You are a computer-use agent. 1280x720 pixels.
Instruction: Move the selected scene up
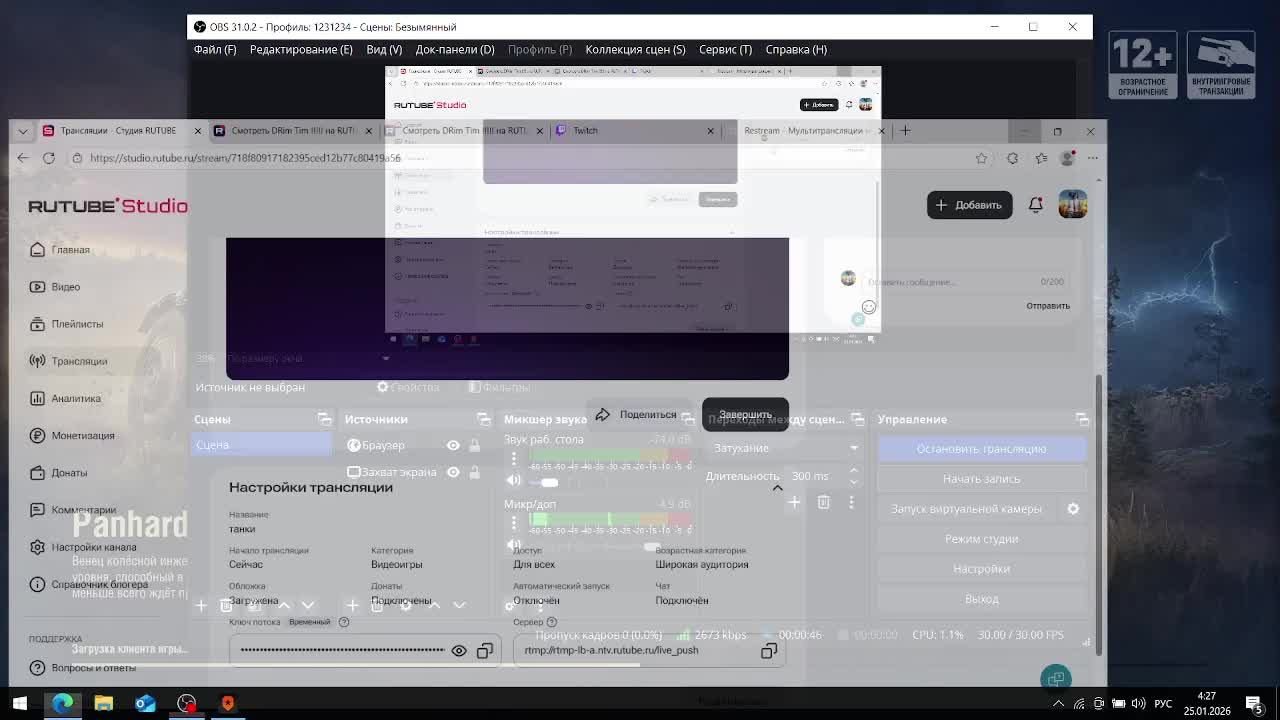[x=284, y=605]
